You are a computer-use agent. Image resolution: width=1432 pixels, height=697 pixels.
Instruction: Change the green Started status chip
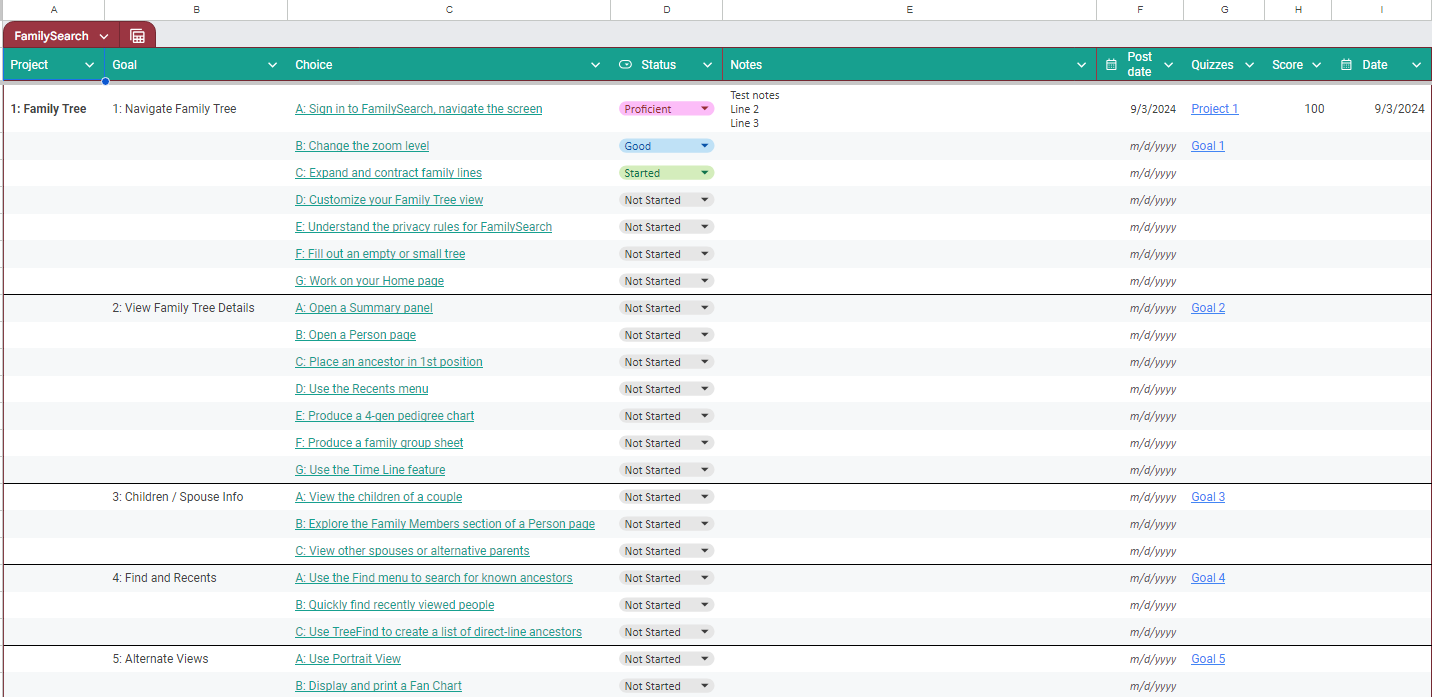(x=666, y=173)
